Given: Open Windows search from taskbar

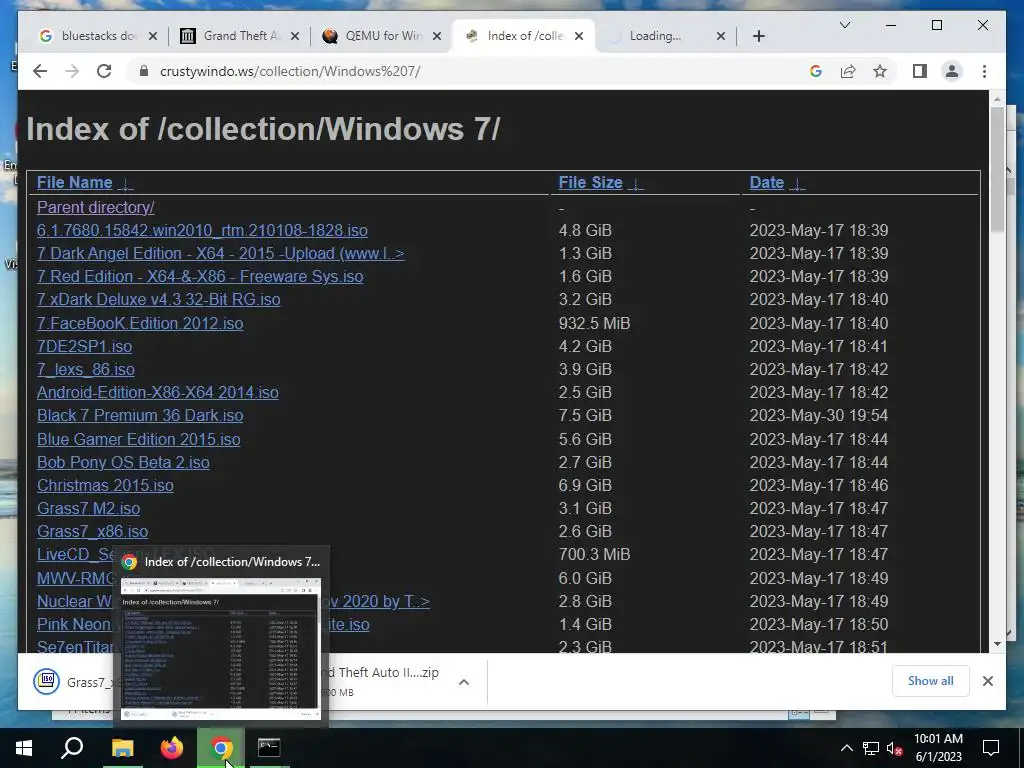Looking at the screenshot, I should click(72, 748).
